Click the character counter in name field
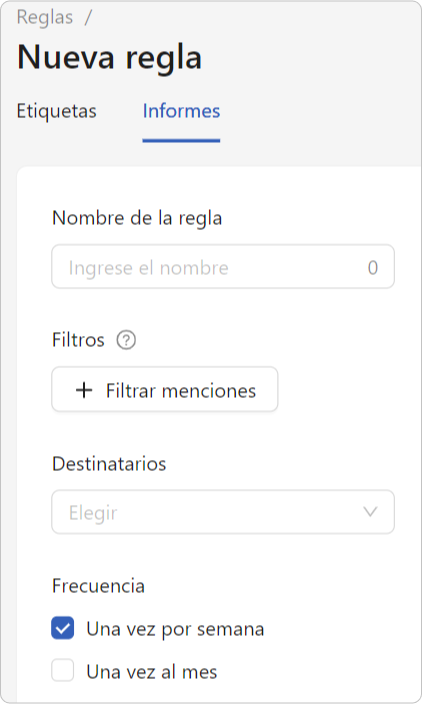 (373, 268)
